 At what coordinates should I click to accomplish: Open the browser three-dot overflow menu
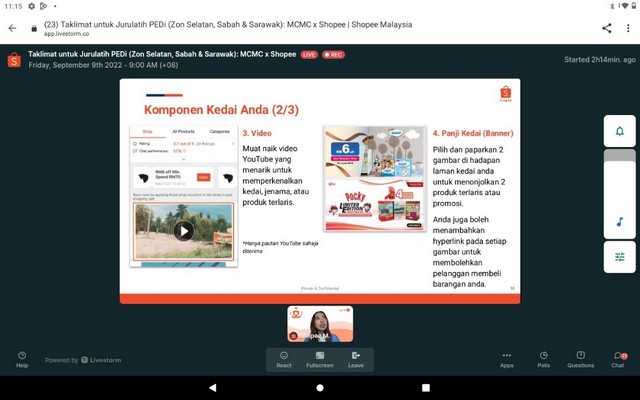(x=627, y=28)
